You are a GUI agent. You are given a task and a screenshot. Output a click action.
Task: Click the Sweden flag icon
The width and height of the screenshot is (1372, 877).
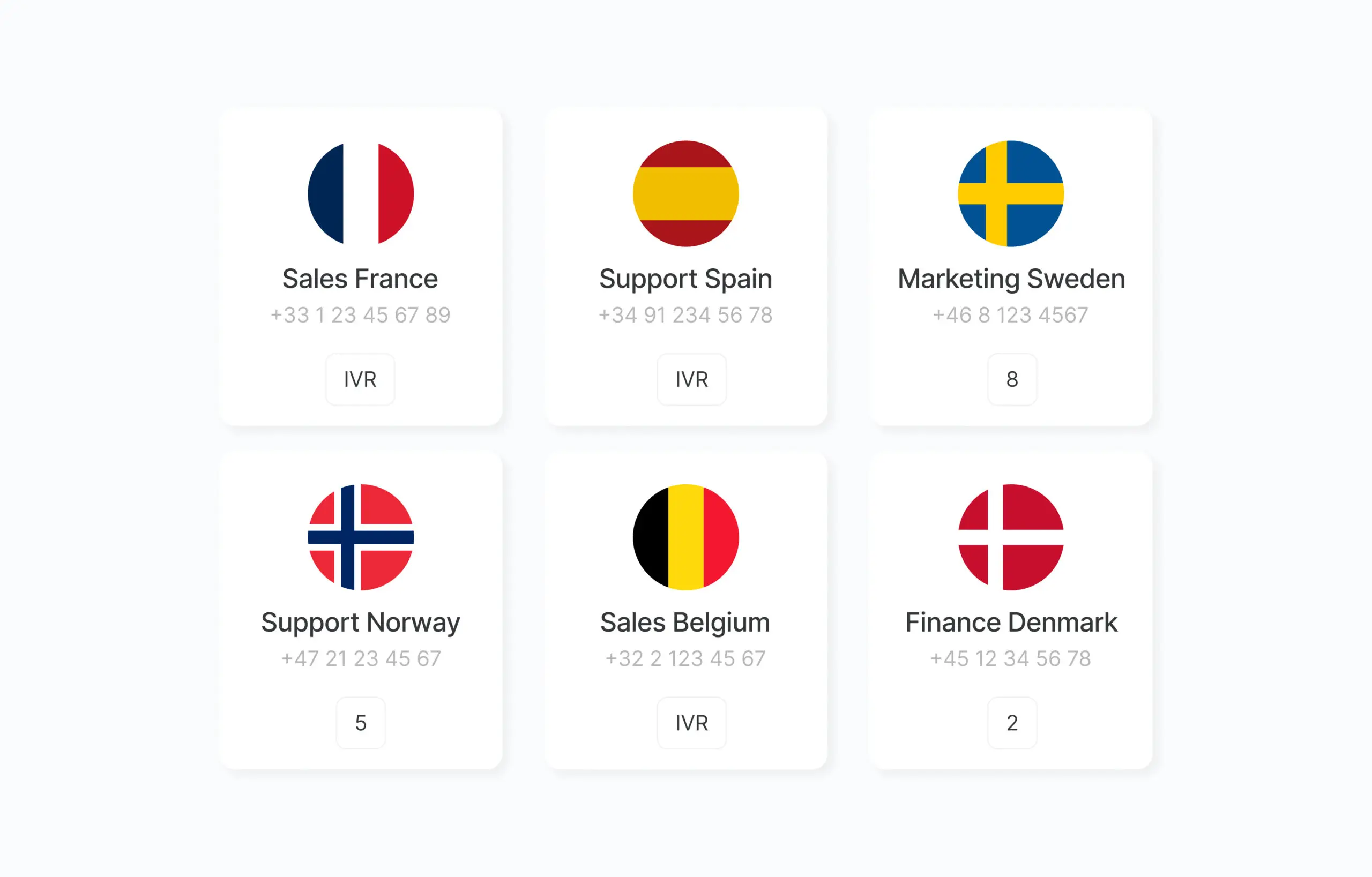[x=1011, y=193]
